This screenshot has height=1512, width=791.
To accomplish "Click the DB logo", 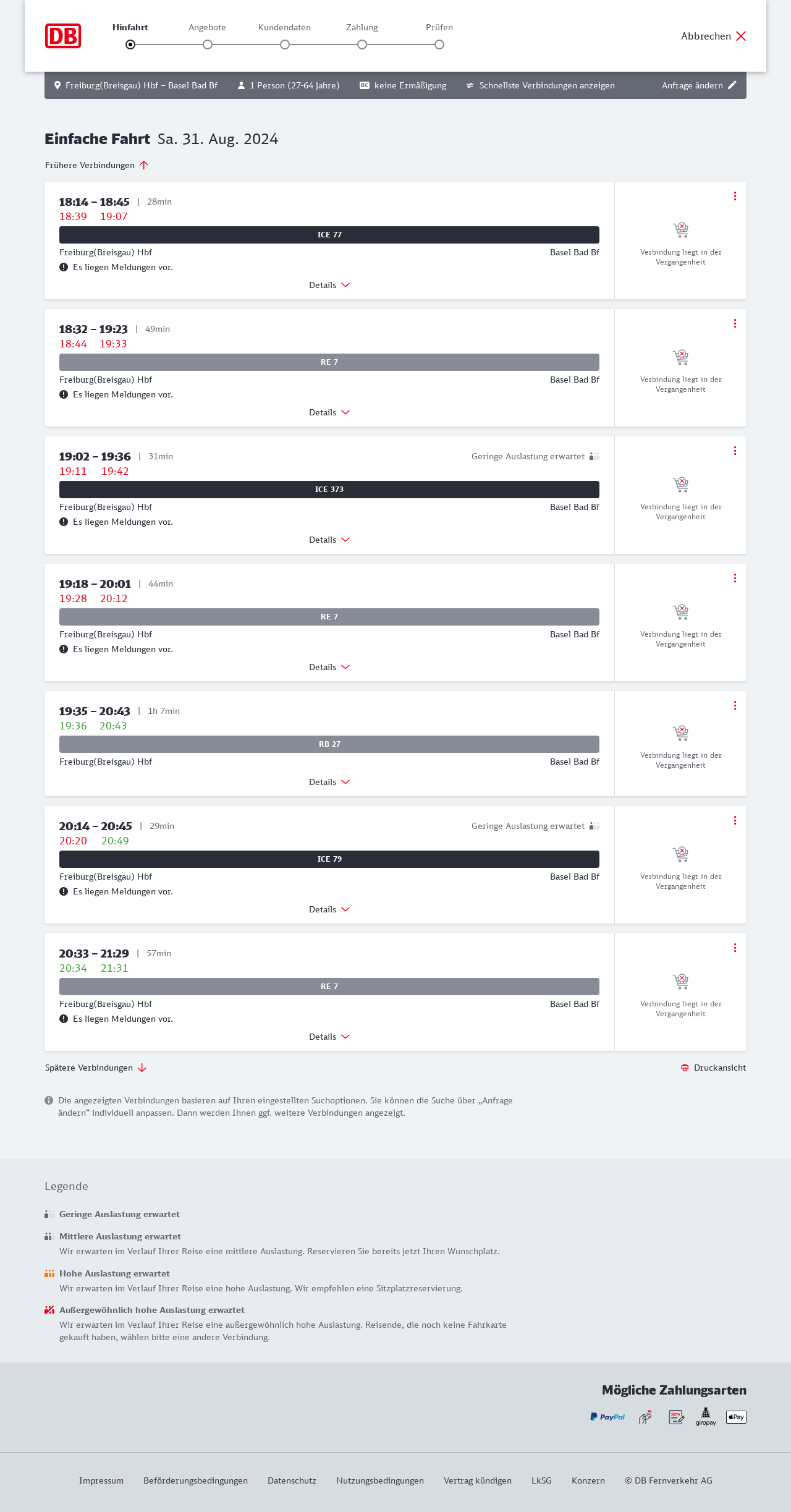I will [x=63, y=36].
